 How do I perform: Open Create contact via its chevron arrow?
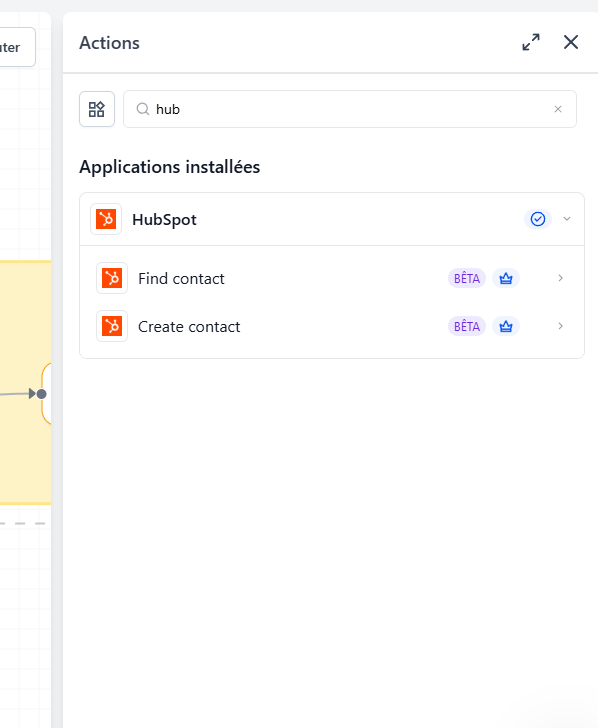[560, 326]
